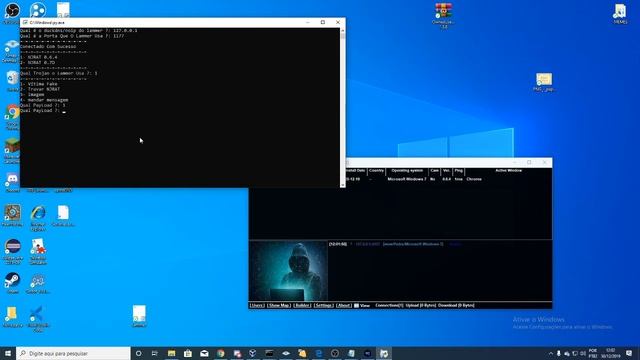Click the log entry line in njRAT
Image resolution: width=640 pixels, height=360 pixels.
click(396, 244)
